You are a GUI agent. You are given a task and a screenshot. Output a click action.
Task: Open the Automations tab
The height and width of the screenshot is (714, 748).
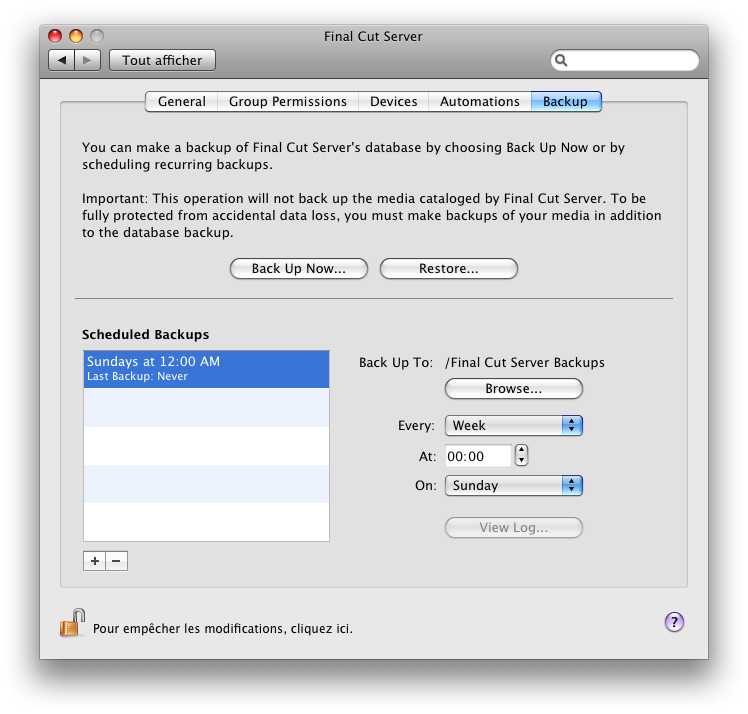tap(479, 102)
